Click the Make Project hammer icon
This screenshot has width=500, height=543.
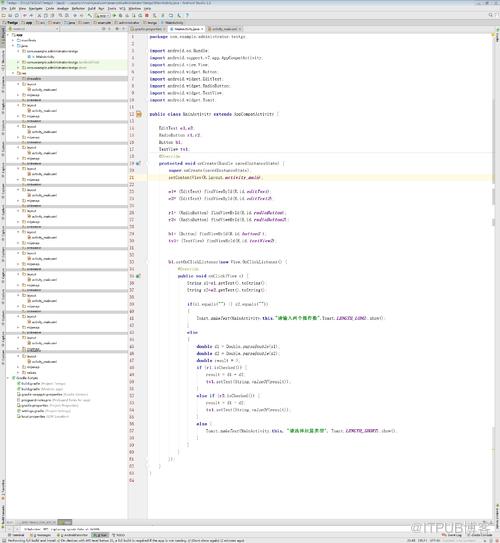click(x=90, y=16)
